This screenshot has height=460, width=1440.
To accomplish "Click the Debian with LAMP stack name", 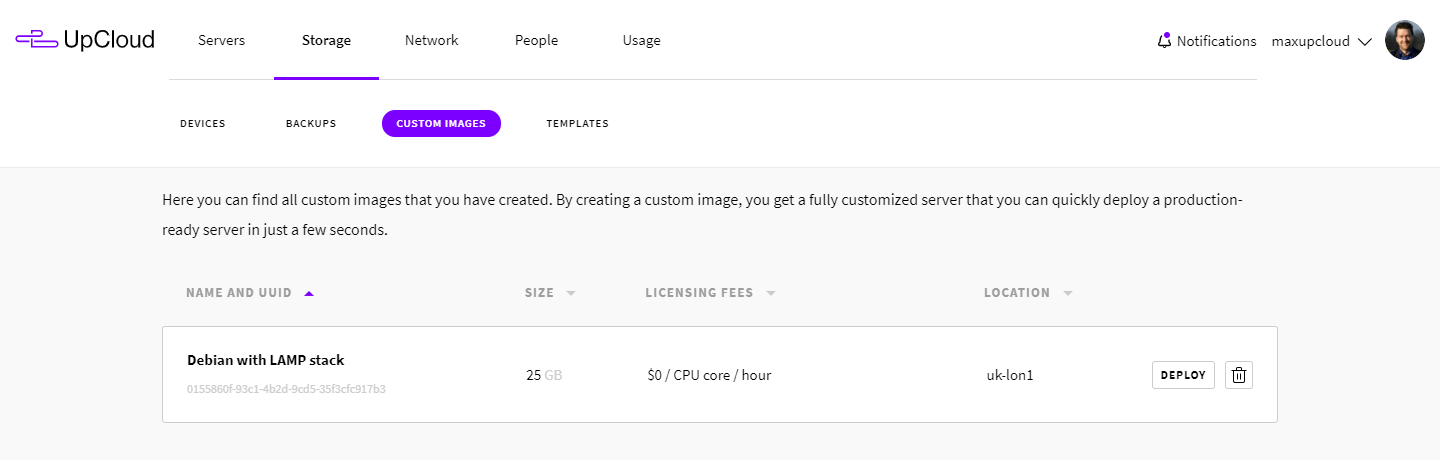I will click(x=265, y=360).
